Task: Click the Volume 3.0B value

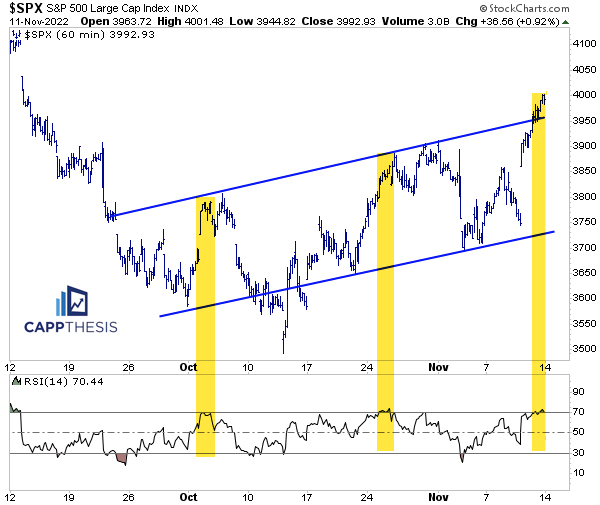Action: (416, 21)
